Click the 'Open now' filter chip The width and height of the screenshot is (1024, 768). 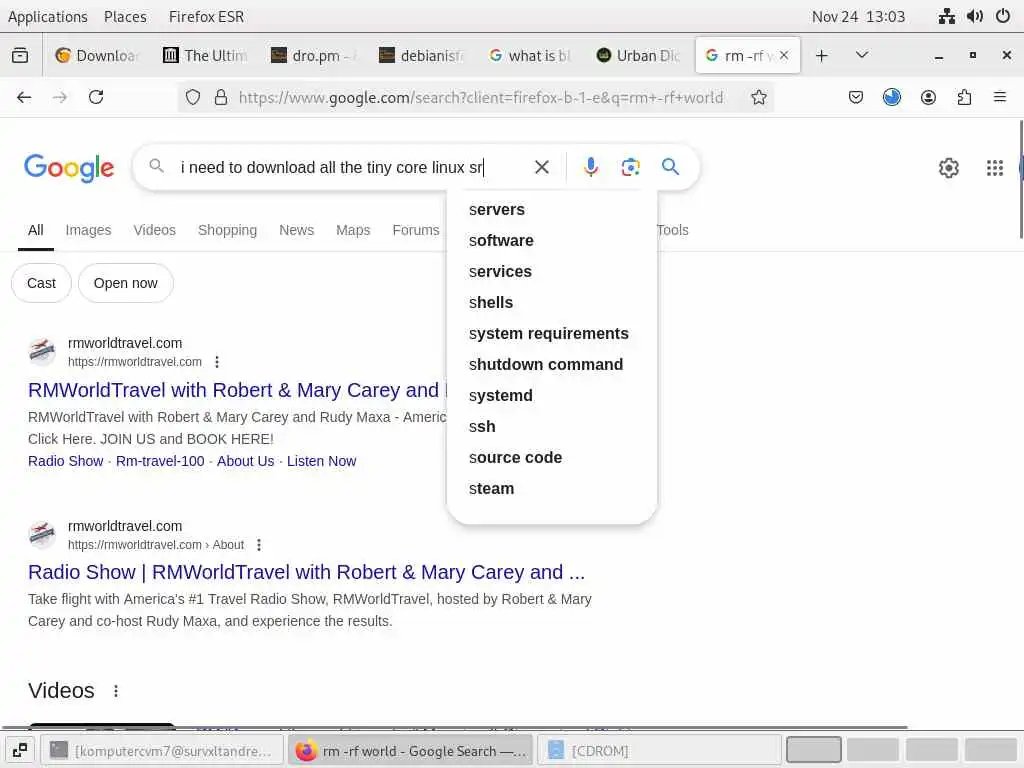point(125,283)
